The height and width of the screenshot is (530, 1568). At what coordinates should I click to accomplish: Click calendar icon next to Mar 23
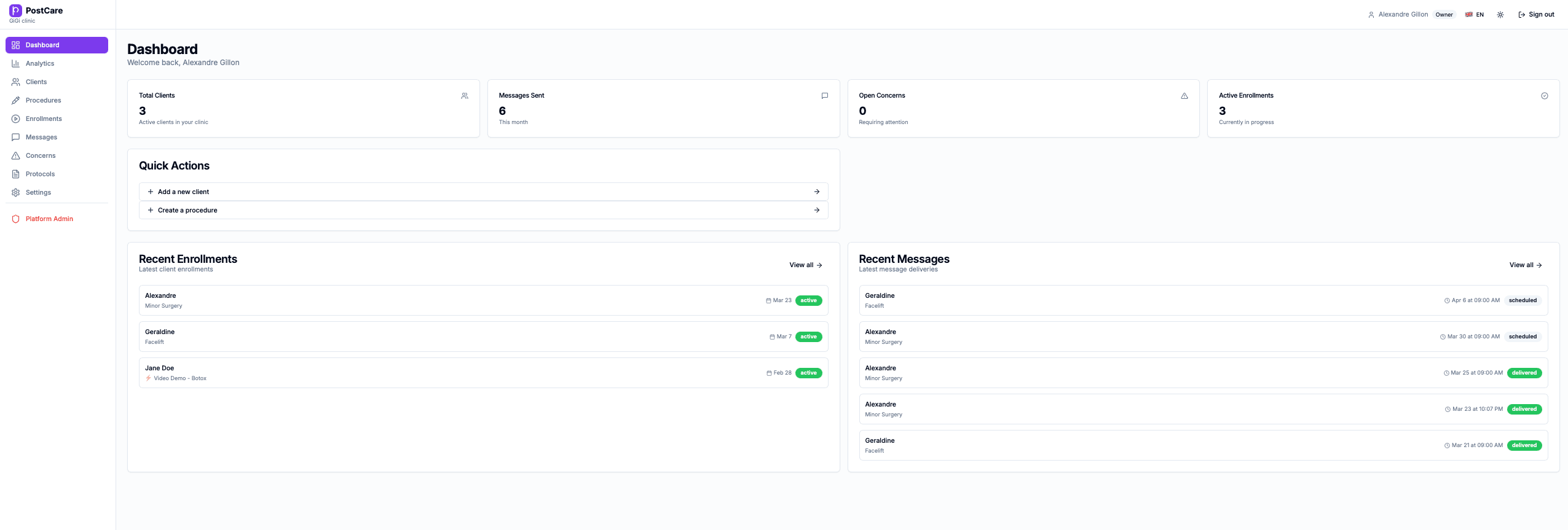point(768,301)
